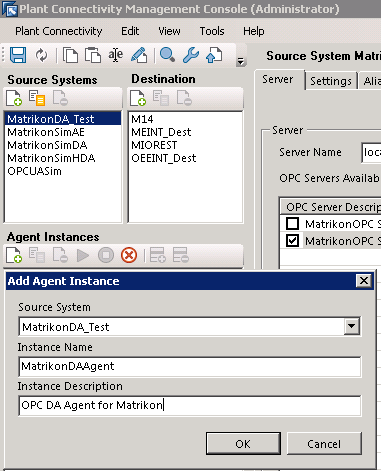
Task: Add a new Destination system
Action: (138, 98)
